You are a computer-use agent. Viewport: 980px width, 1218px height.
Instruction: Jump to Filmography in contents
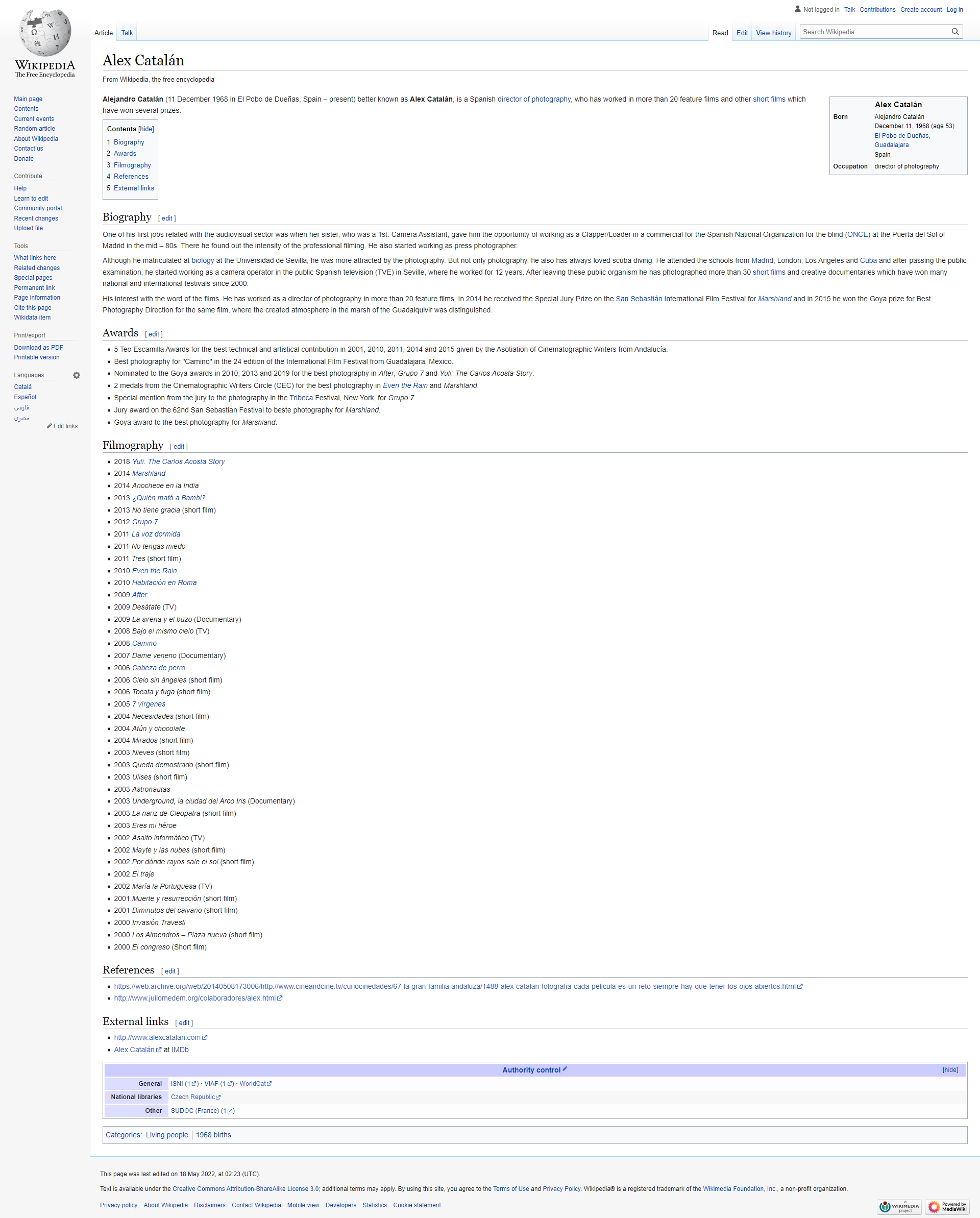click(132, 165)
